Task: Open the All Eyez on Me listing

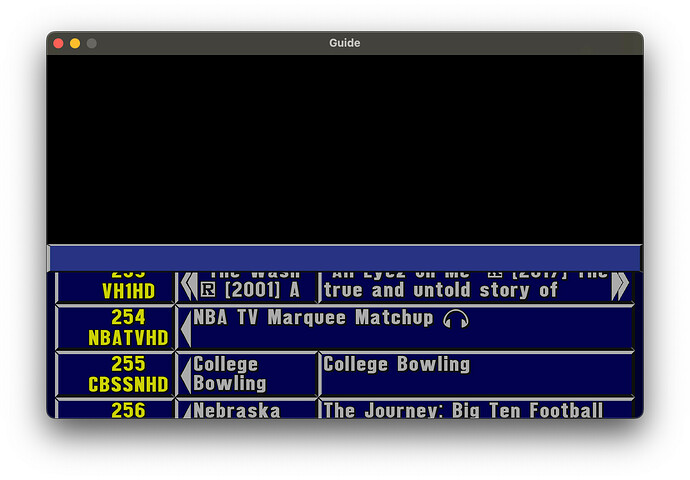Action: click(465, 287)
